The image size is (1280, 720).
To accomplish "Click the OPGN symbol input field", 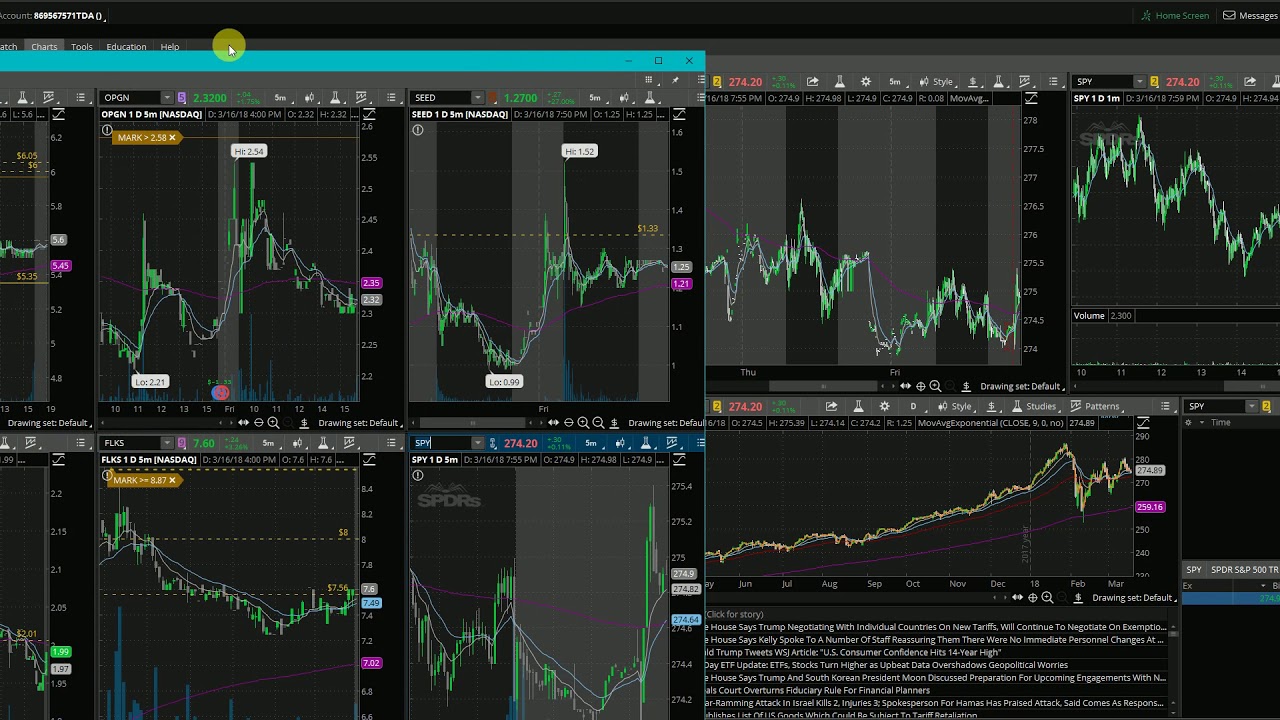I will tap(131, 98).
